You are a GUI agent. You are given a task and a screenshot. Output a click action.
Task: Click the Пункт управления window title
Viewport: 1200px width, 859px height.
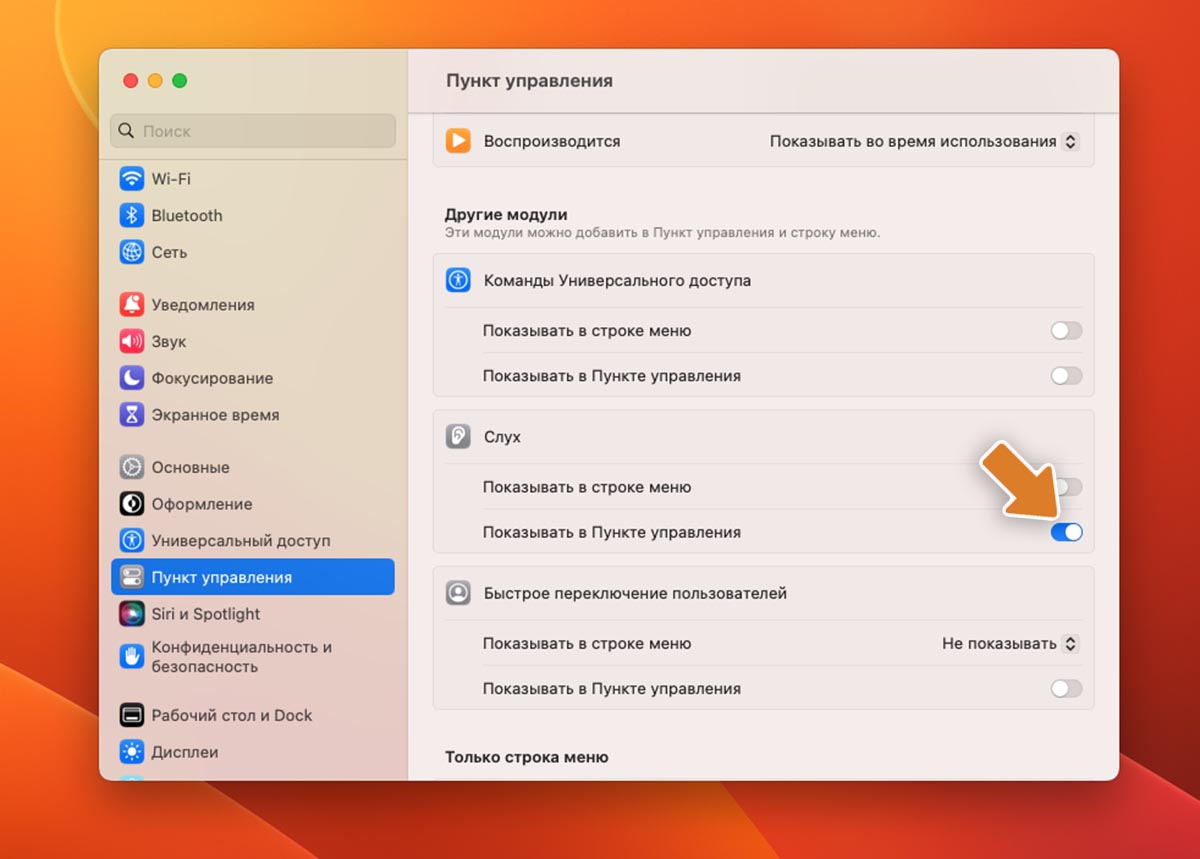(x=529, y=81)
